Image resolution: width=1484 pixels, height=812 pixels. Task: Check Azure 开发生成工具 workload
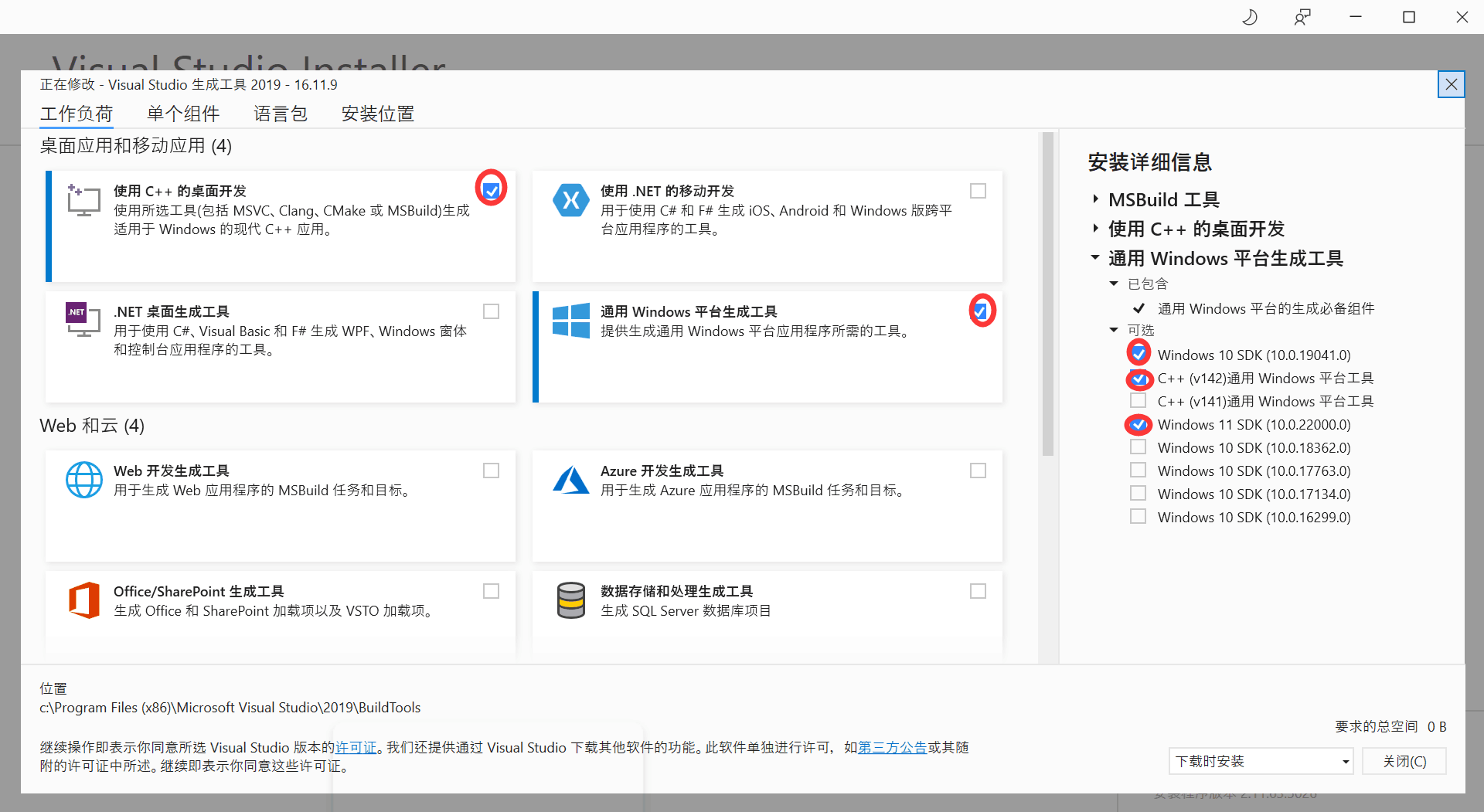click(x=978, y=470)
